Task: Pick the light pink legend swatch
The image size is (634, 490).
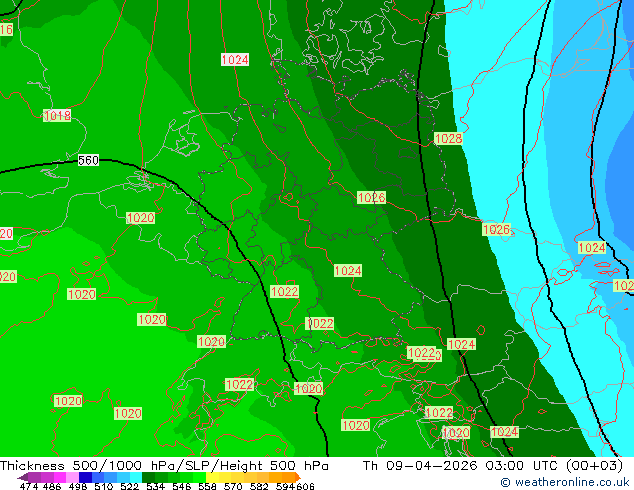Action: click(72, 477)
